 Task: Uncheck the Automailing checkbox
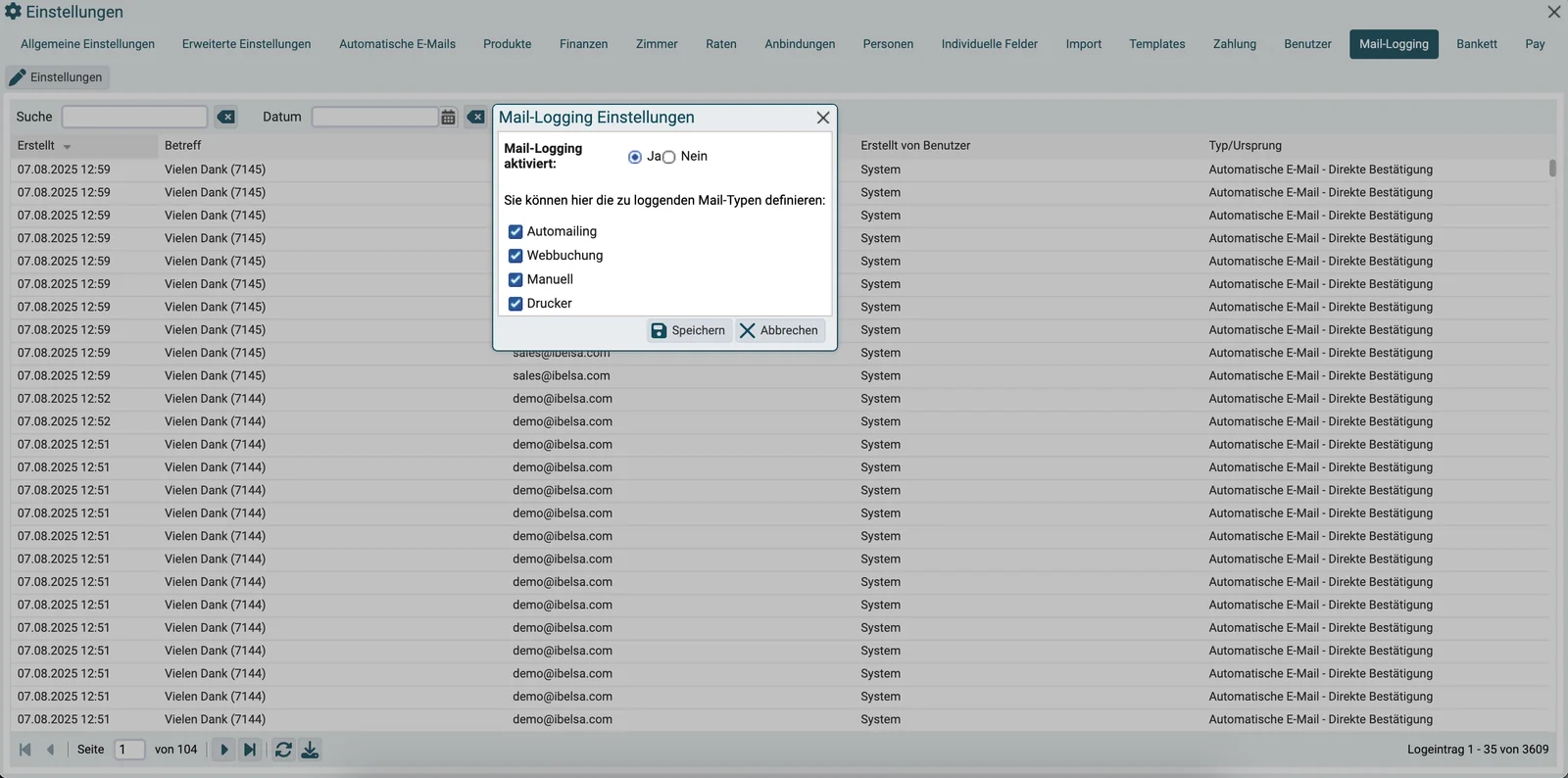coord(515,232)
